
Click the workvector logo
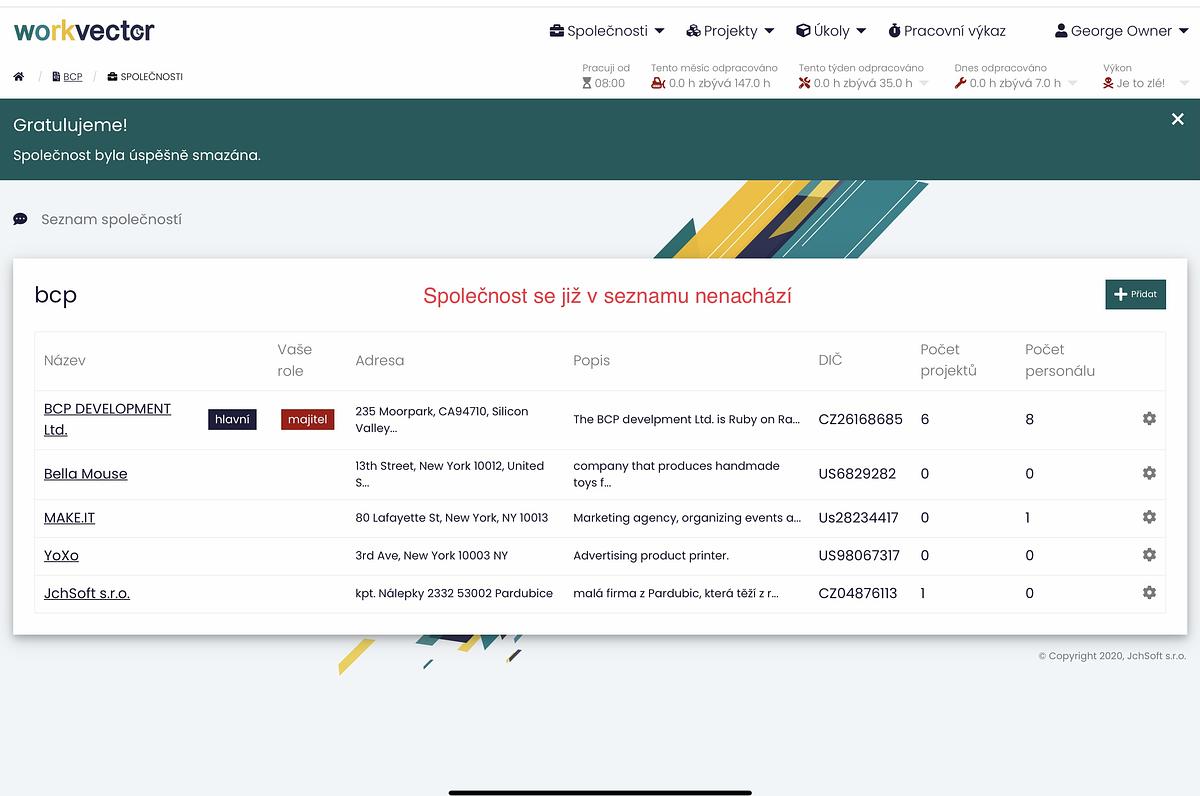click(x=84, y=31)
